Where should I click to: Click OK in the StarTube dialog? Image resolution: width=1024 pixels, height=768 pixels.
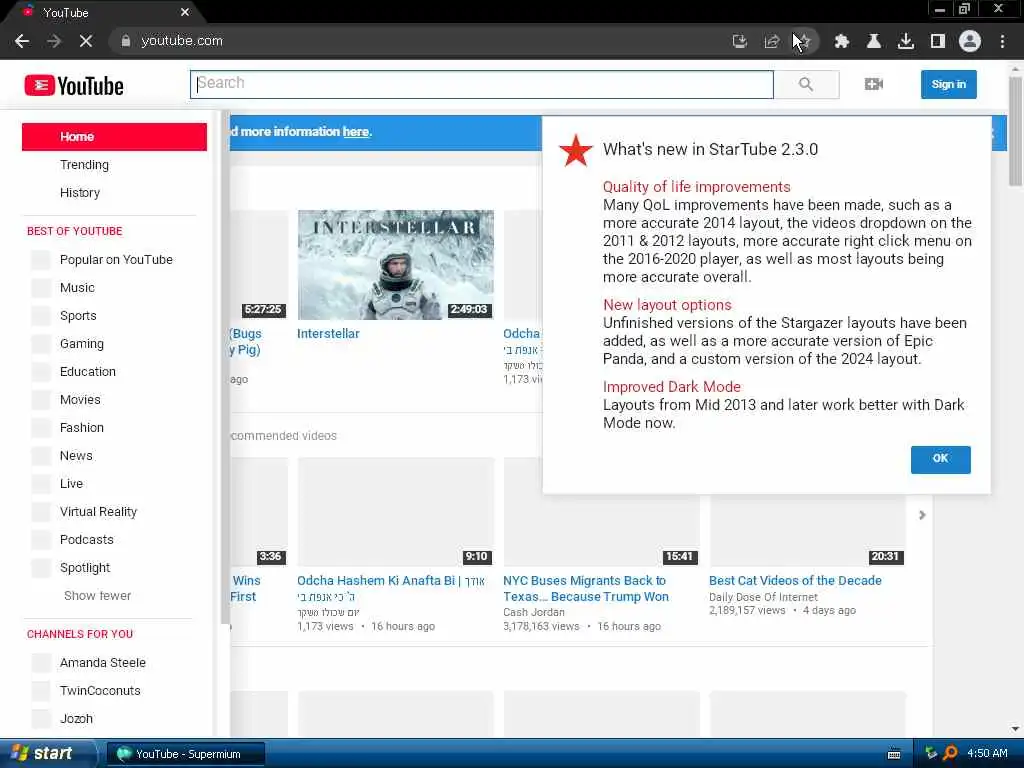point(940,459)
